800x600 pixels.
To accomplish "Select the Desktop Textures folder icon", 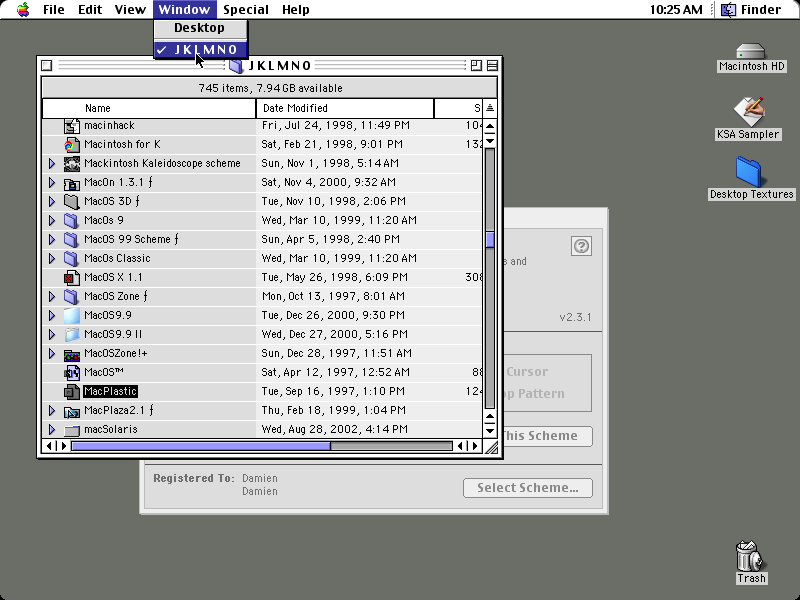I will tap(748, 172).
